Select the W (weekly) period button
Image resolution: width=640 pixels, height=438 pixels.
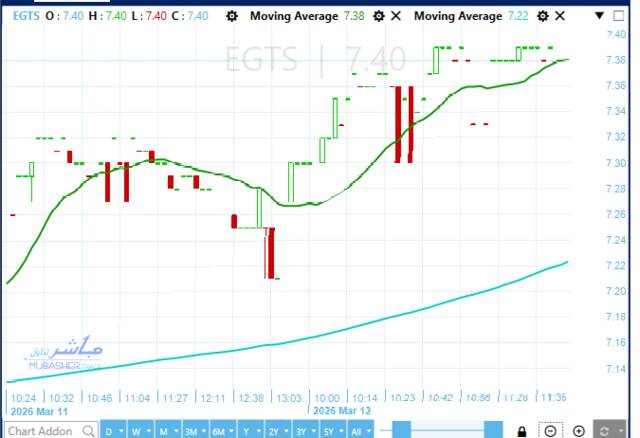[136, 431]
